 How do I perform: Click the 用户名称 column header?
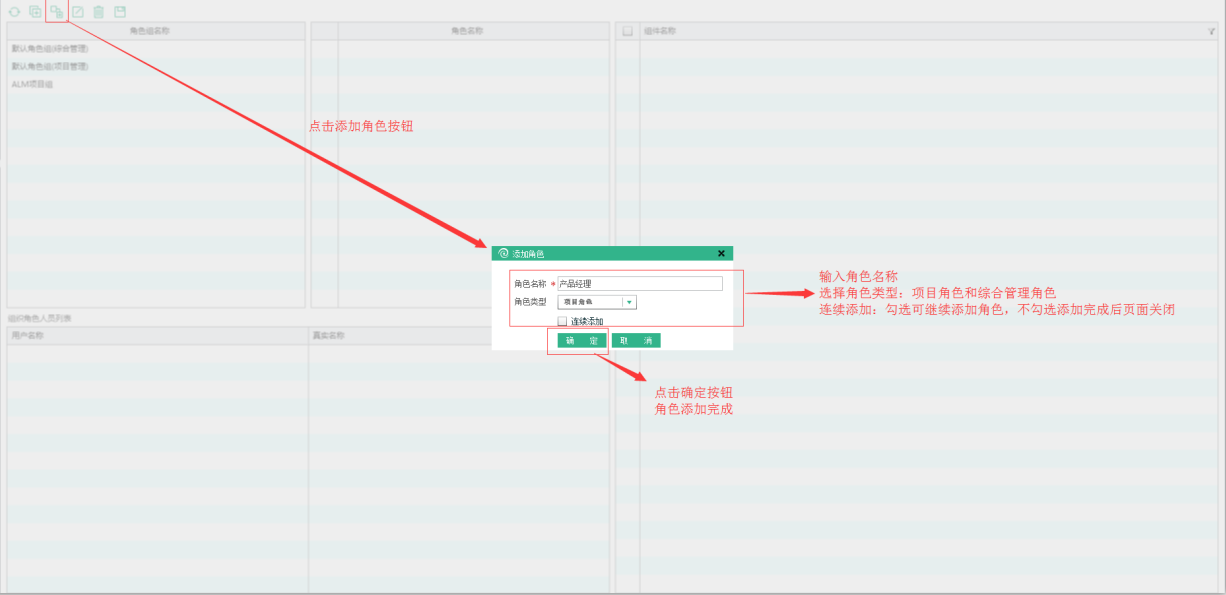point(158,335)
